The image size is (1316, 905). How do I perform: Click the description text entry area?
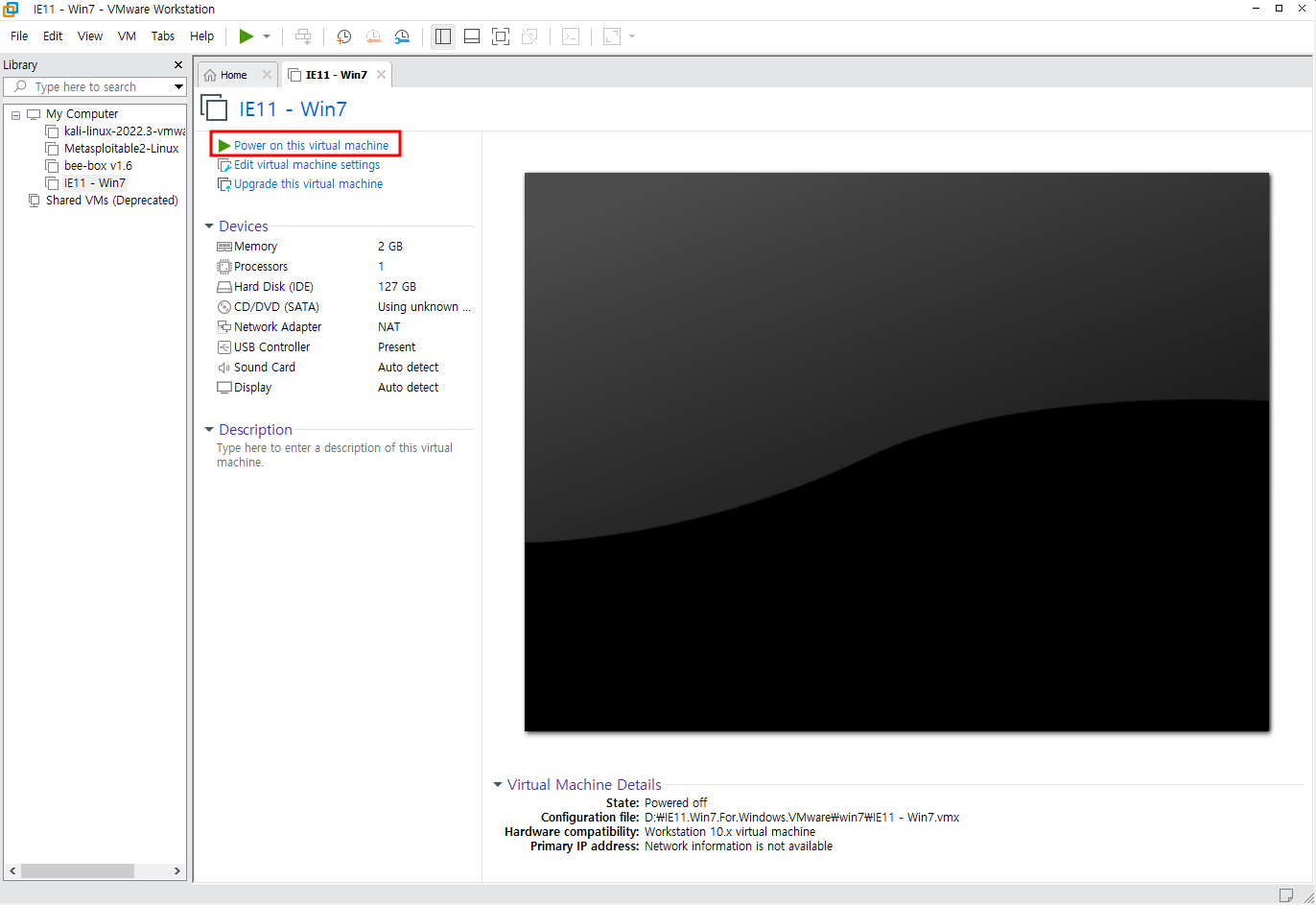click(x=335, y=455)
